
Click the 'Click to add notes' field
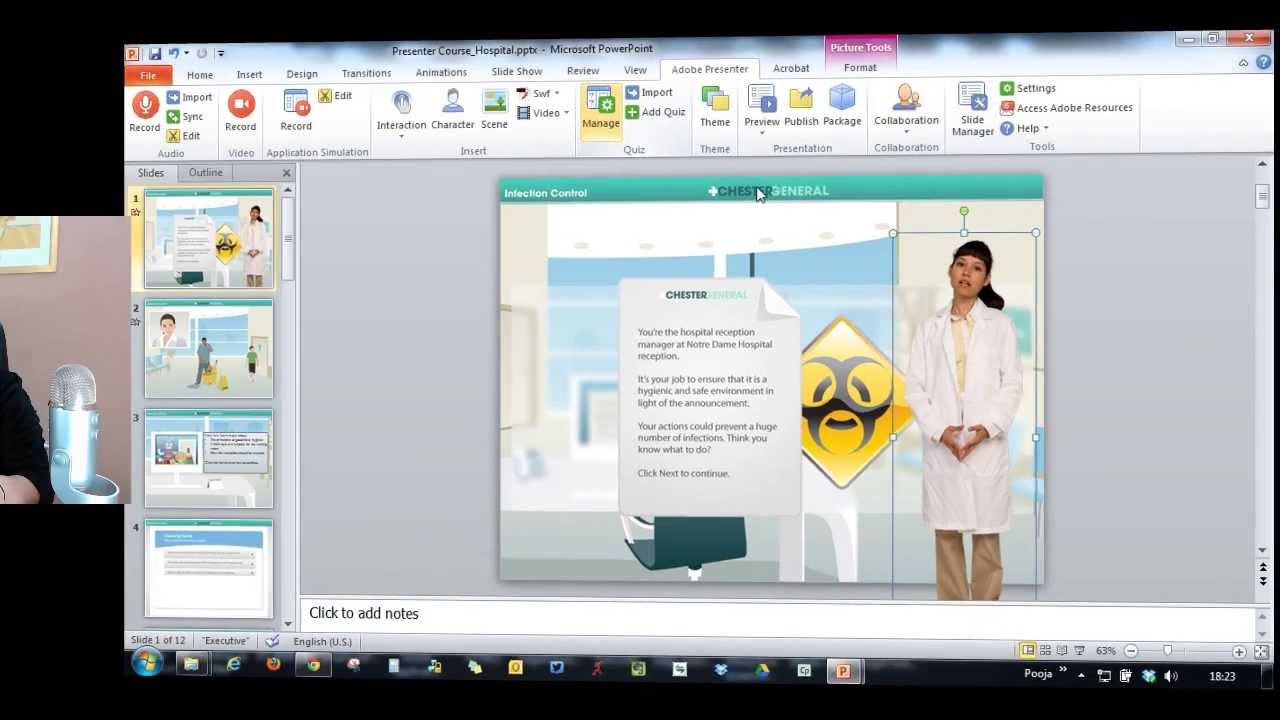pos(777,613)
